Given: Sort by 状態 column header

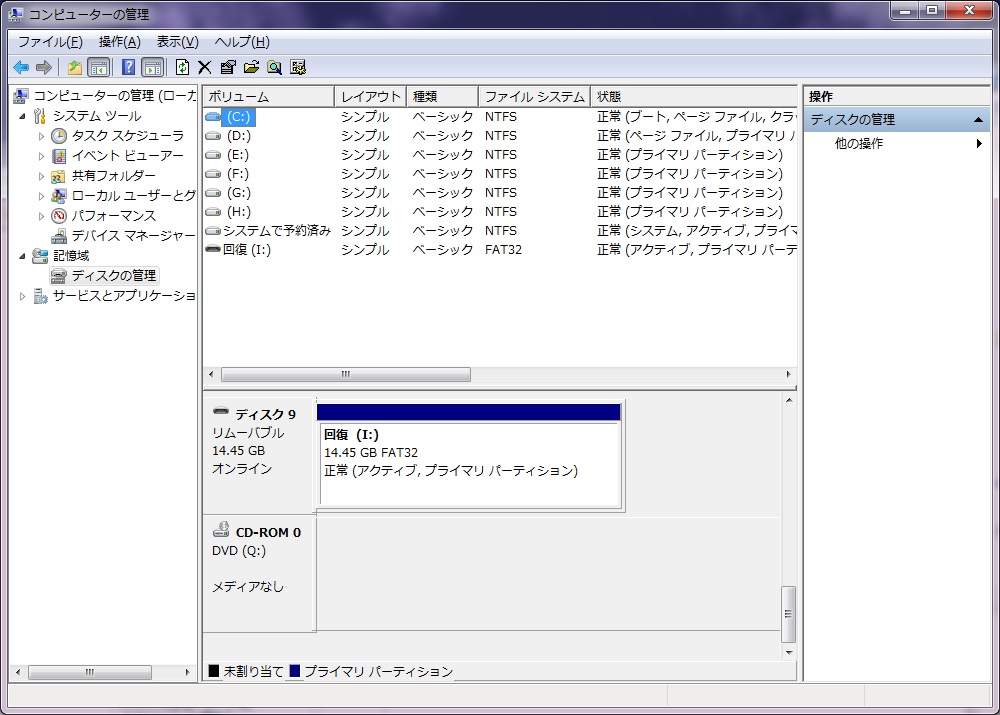Looking at the screenshot, I should (x=694, y=96).
